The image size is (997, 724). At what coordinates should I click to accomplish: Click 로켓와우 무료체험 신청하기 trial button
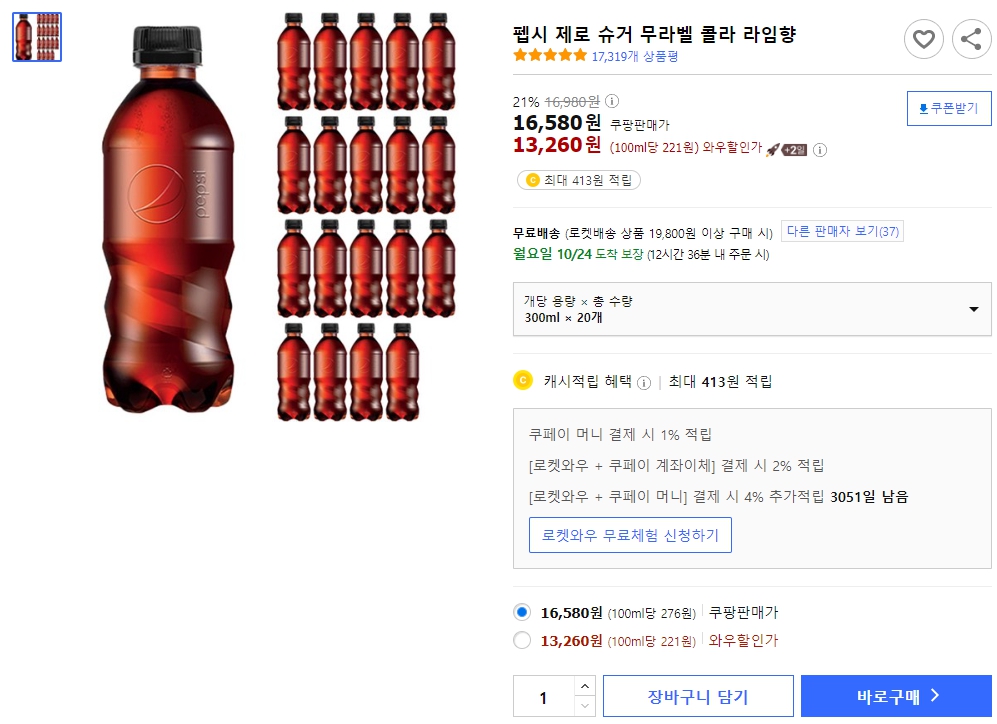630,535
